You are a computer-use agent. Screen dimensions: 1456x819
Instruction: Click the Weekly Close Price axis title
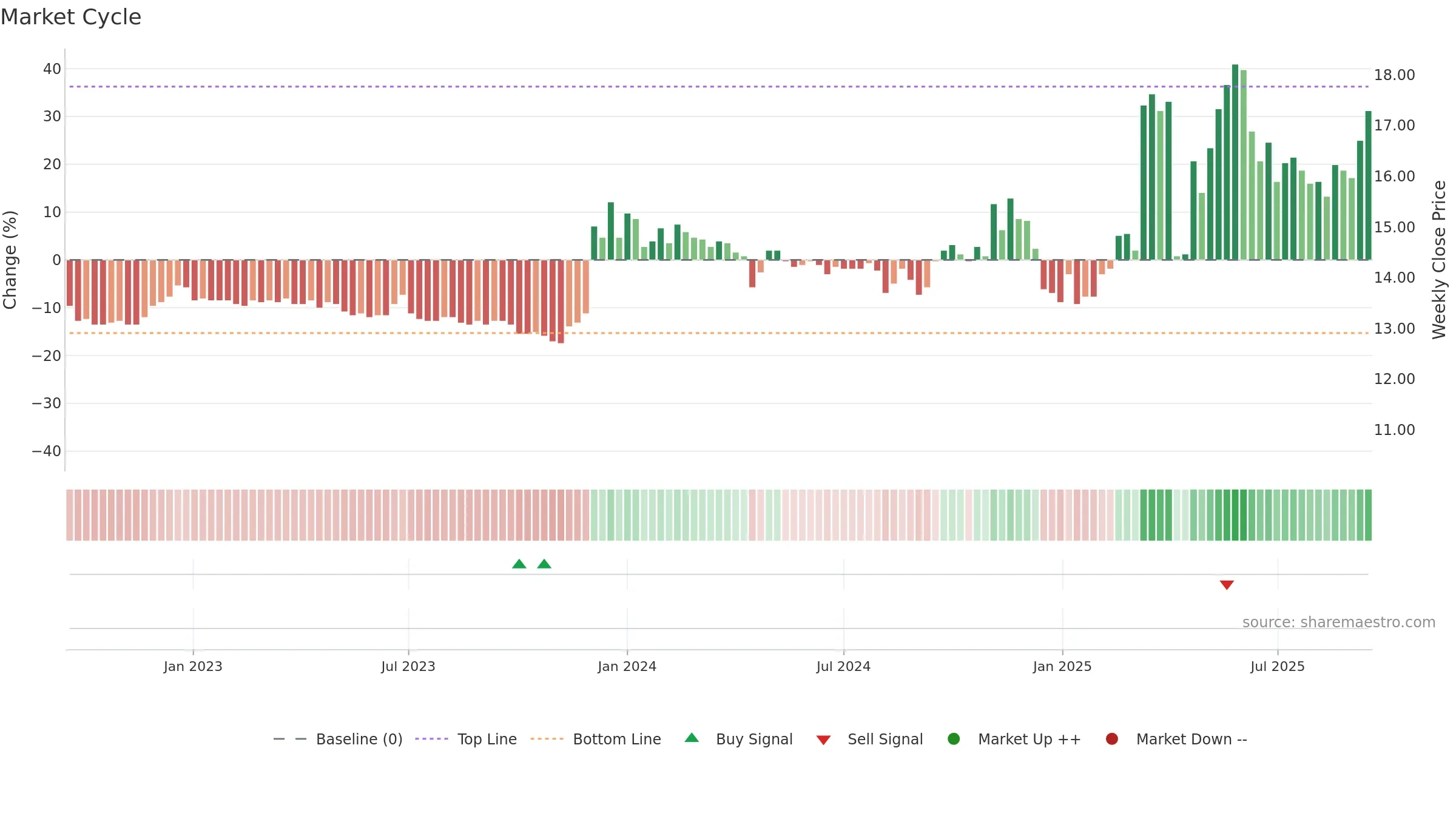[x=1439, y=260]
